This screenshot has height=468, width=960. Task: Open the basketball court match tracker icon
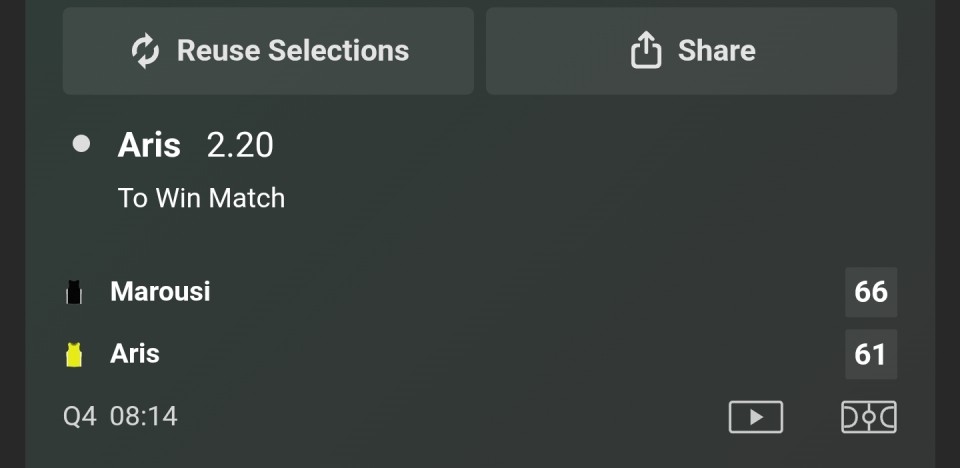[868, 416]
